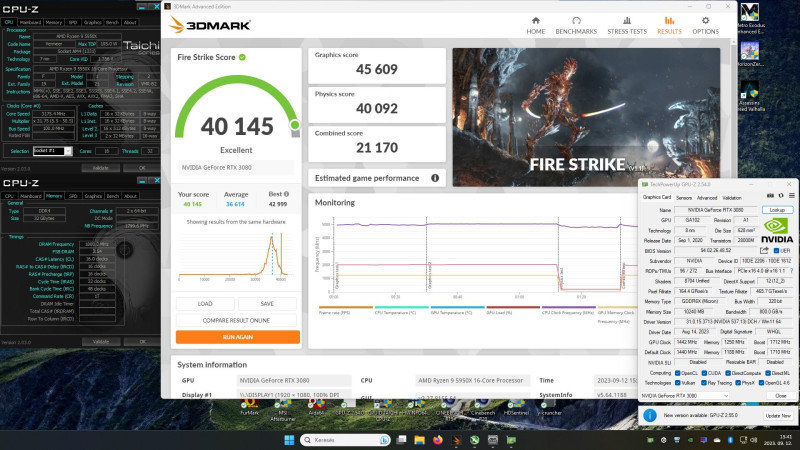
Task: Click the Bus Interface question mark in GPU-Z
Action: (791, 271)
